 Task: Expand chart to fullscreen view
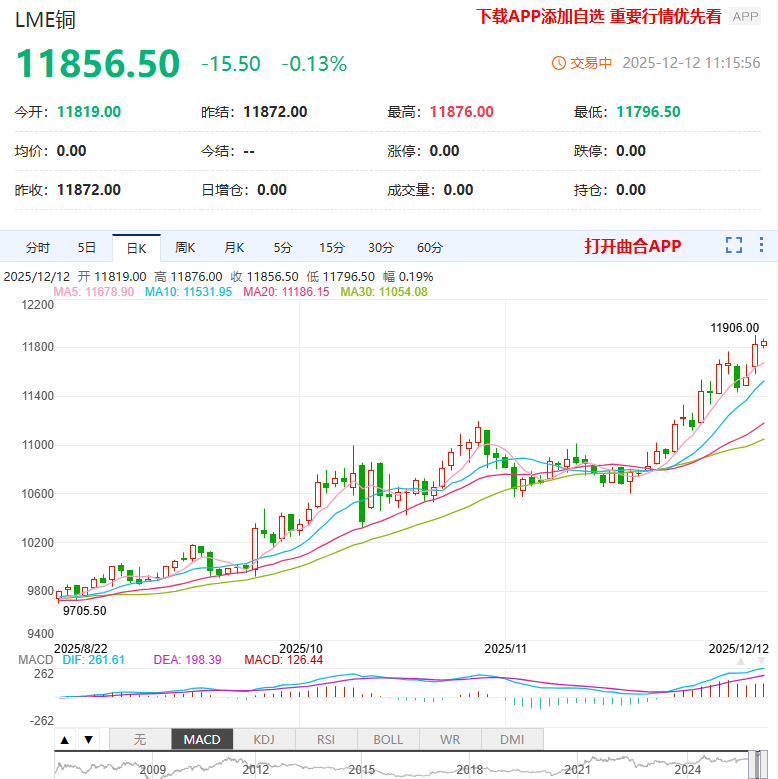pos(734,245)
